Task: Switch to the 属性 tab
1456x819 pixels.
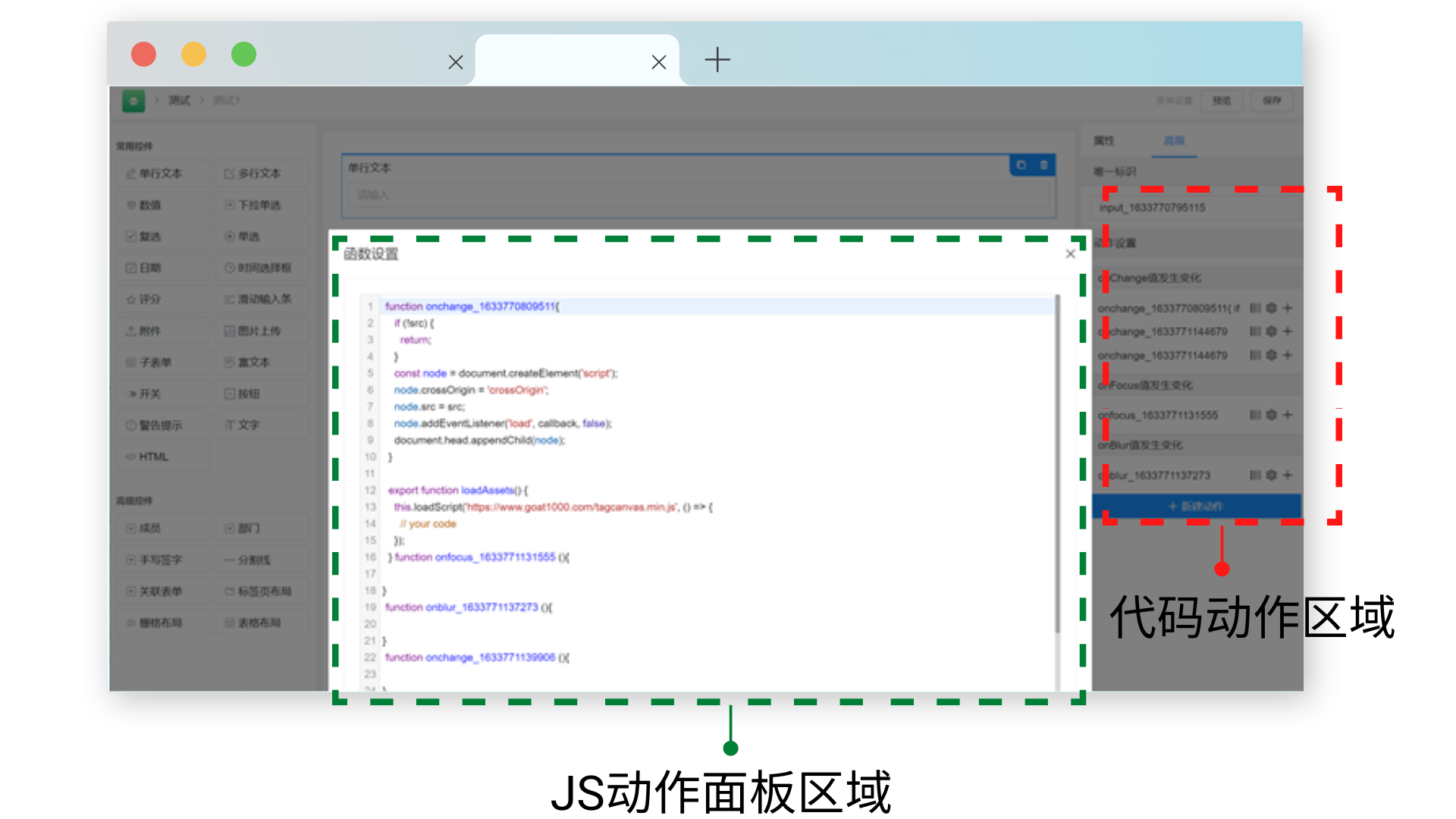Action: pyautogui.click(x=1104, y=141)
